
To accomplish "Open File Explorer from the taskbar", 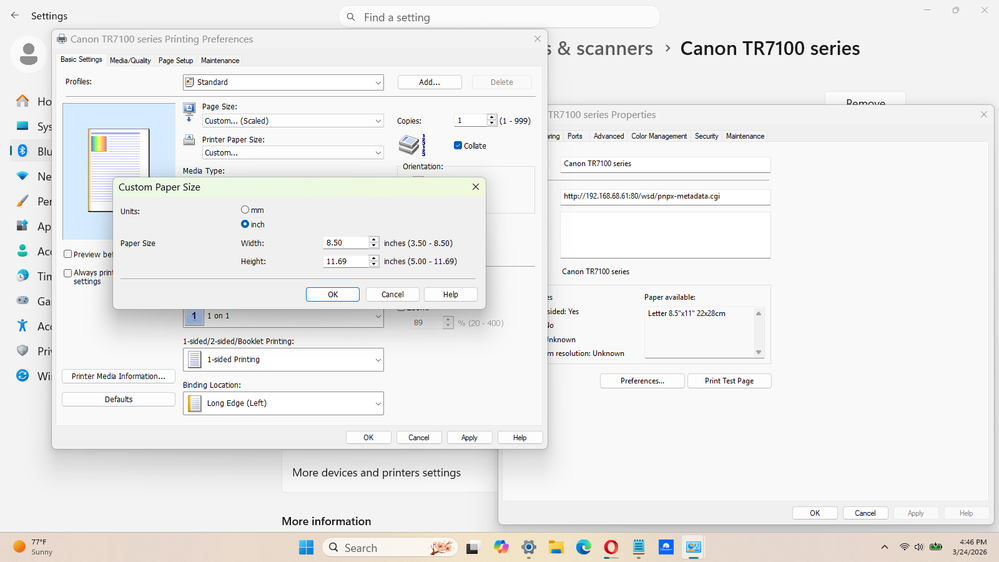I will pos(556,547).
